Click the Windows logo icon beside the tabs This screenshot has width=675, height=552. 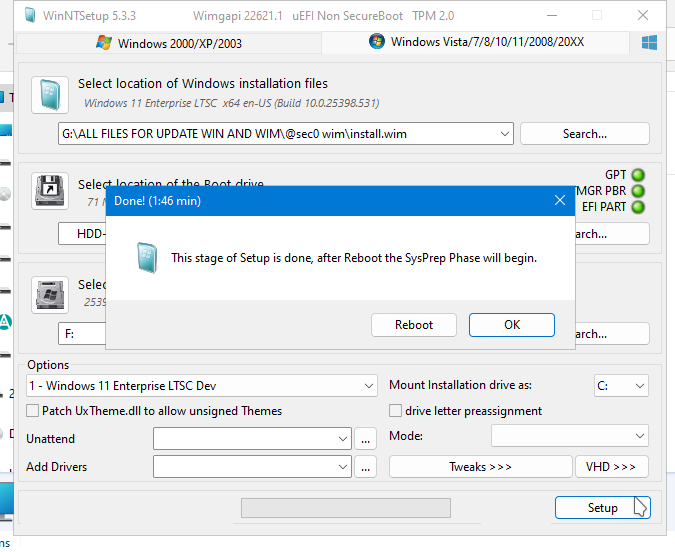[649, 43]
